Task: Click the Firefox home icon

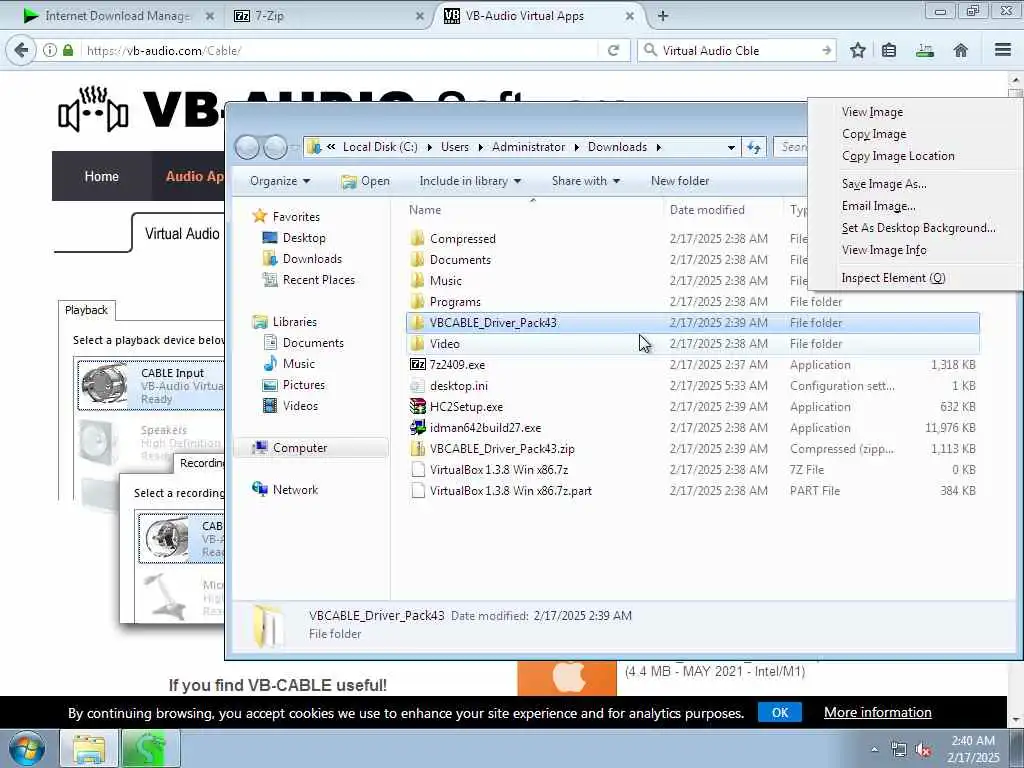Action: point(960,50)
